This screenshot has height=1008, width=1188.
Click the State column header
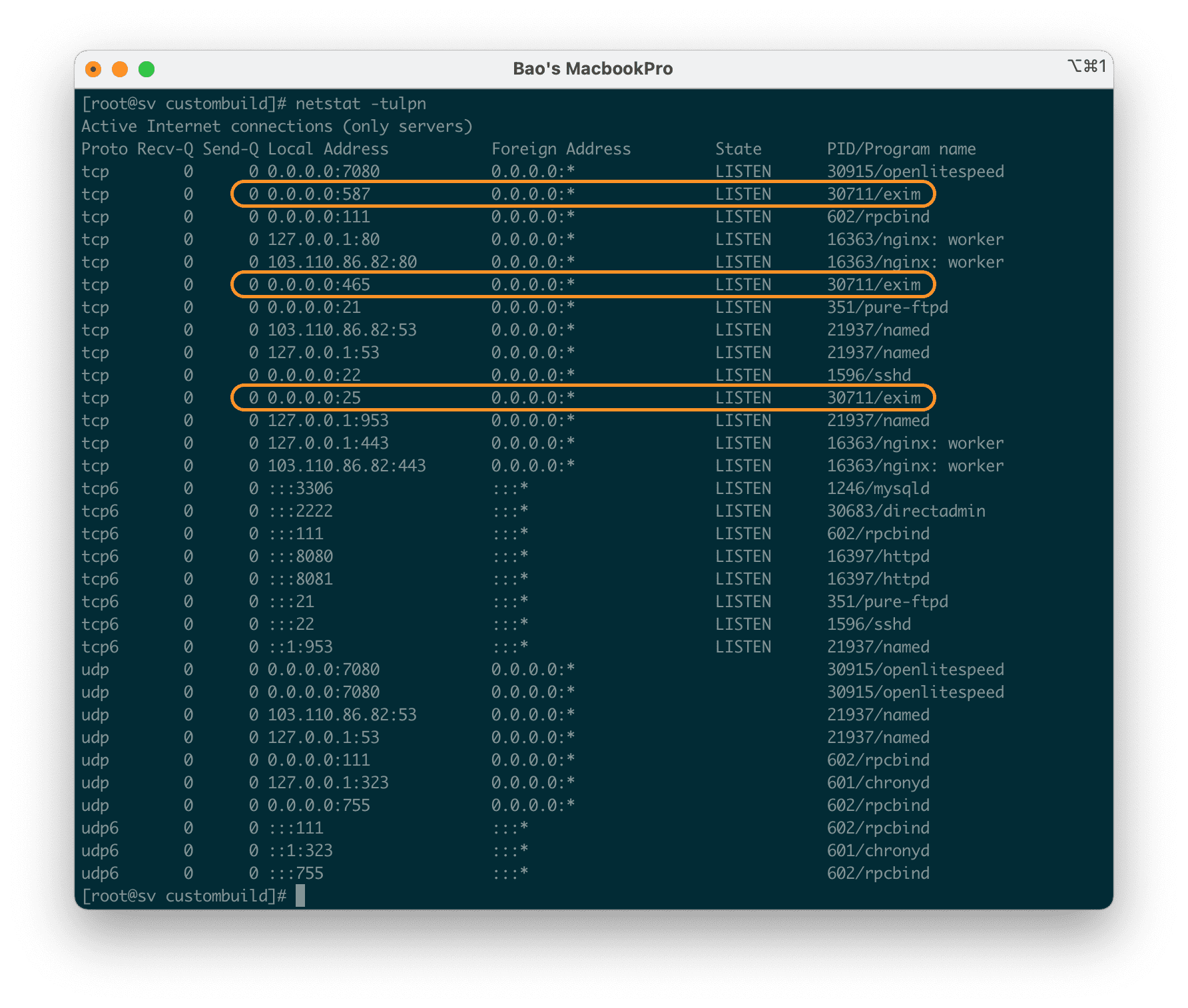[x=738, y=148]
